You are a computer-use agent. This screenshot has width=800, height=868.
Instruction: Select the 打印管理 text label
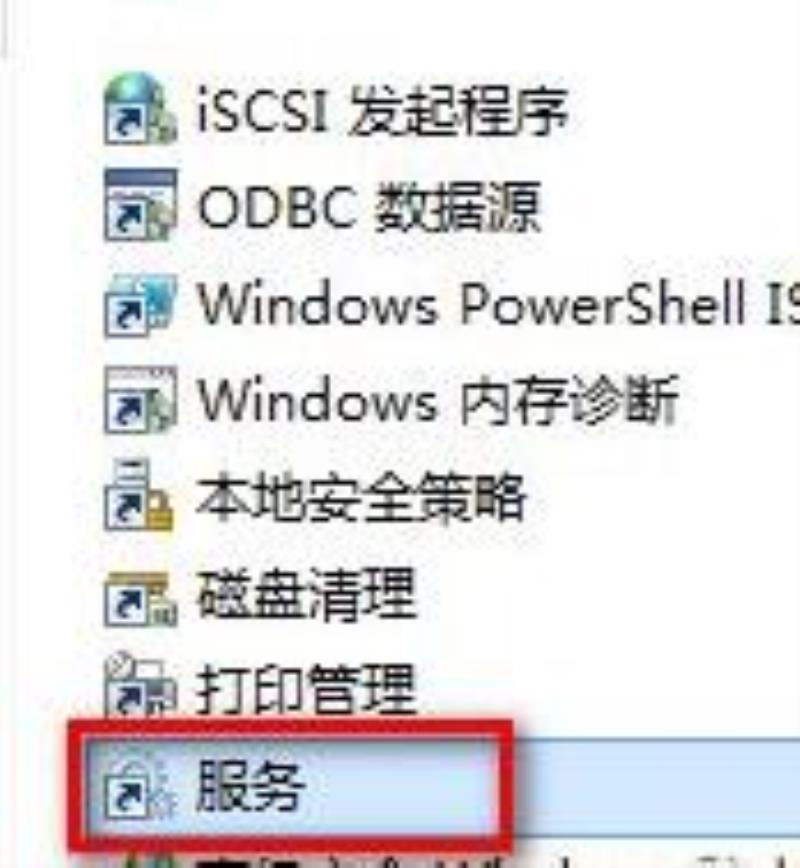pyautogui.click(x=306, y=690)
